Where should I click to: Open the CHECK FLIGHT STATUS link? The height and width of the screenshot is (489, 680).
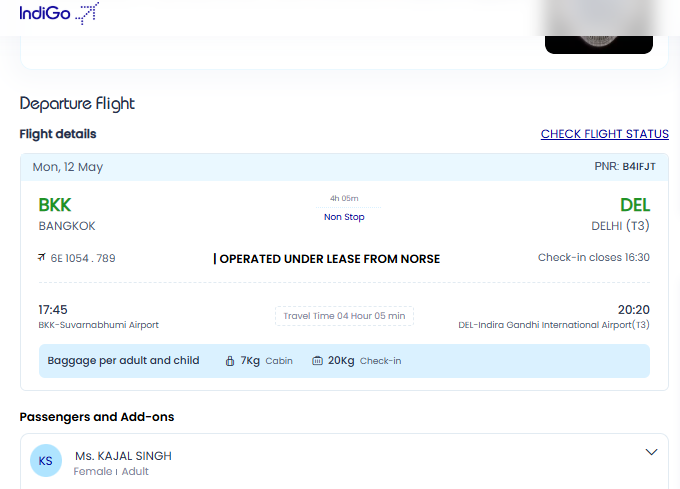[x=605, y=134]
